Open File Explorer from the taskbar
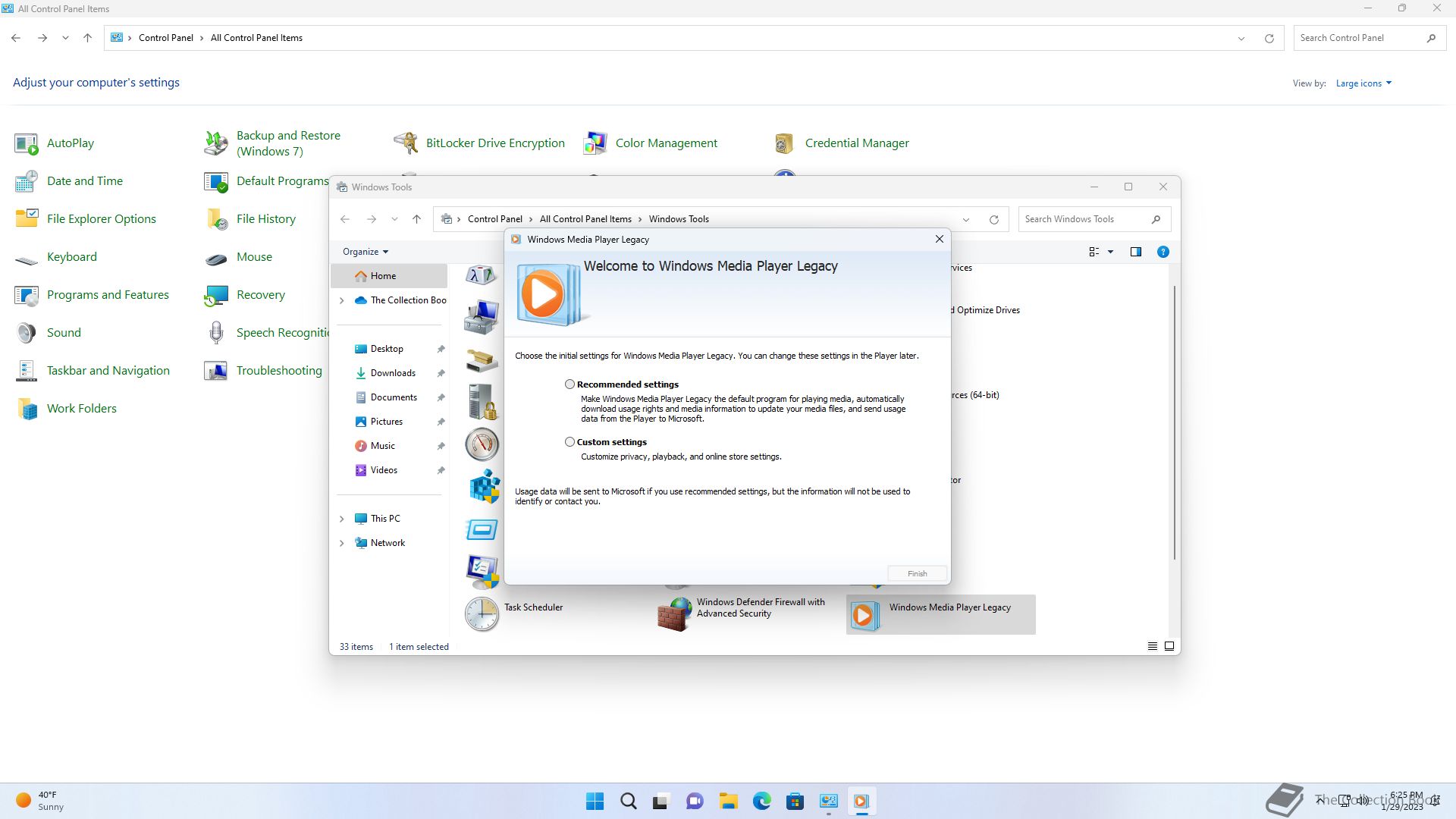 coord(728,801)
